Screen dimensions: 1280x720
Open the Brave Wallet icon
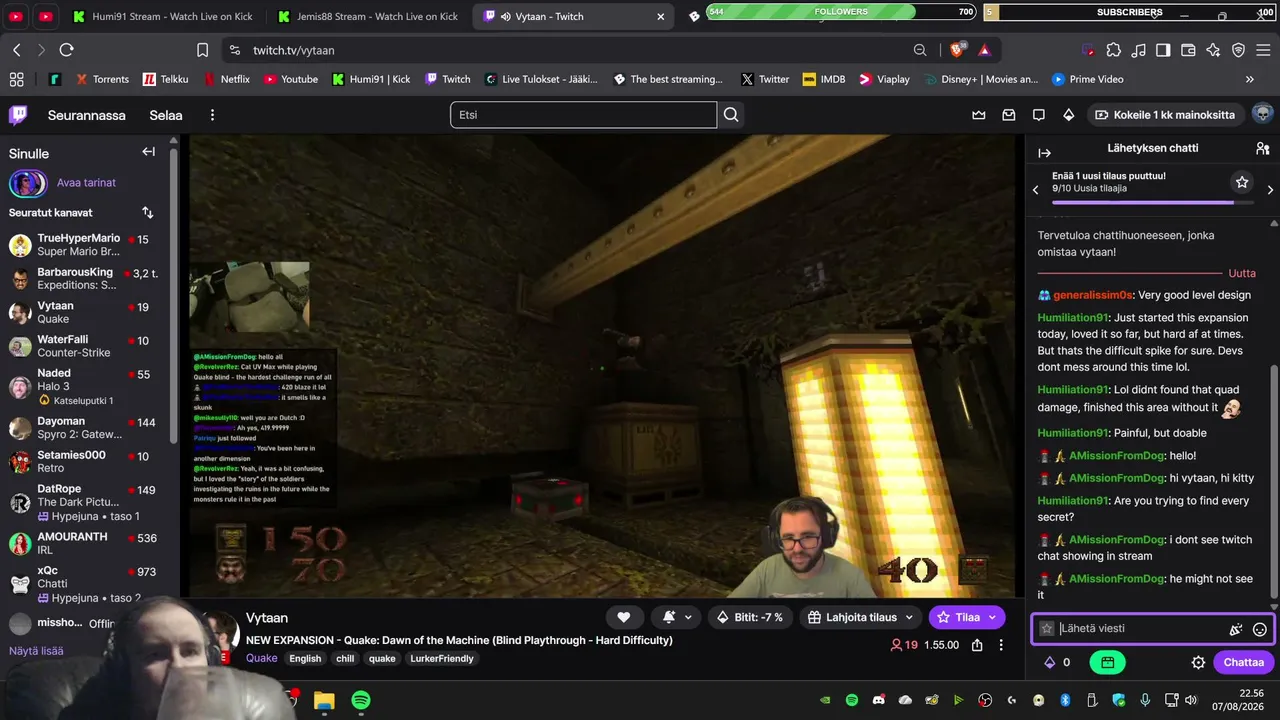[x=1188, y=50]
